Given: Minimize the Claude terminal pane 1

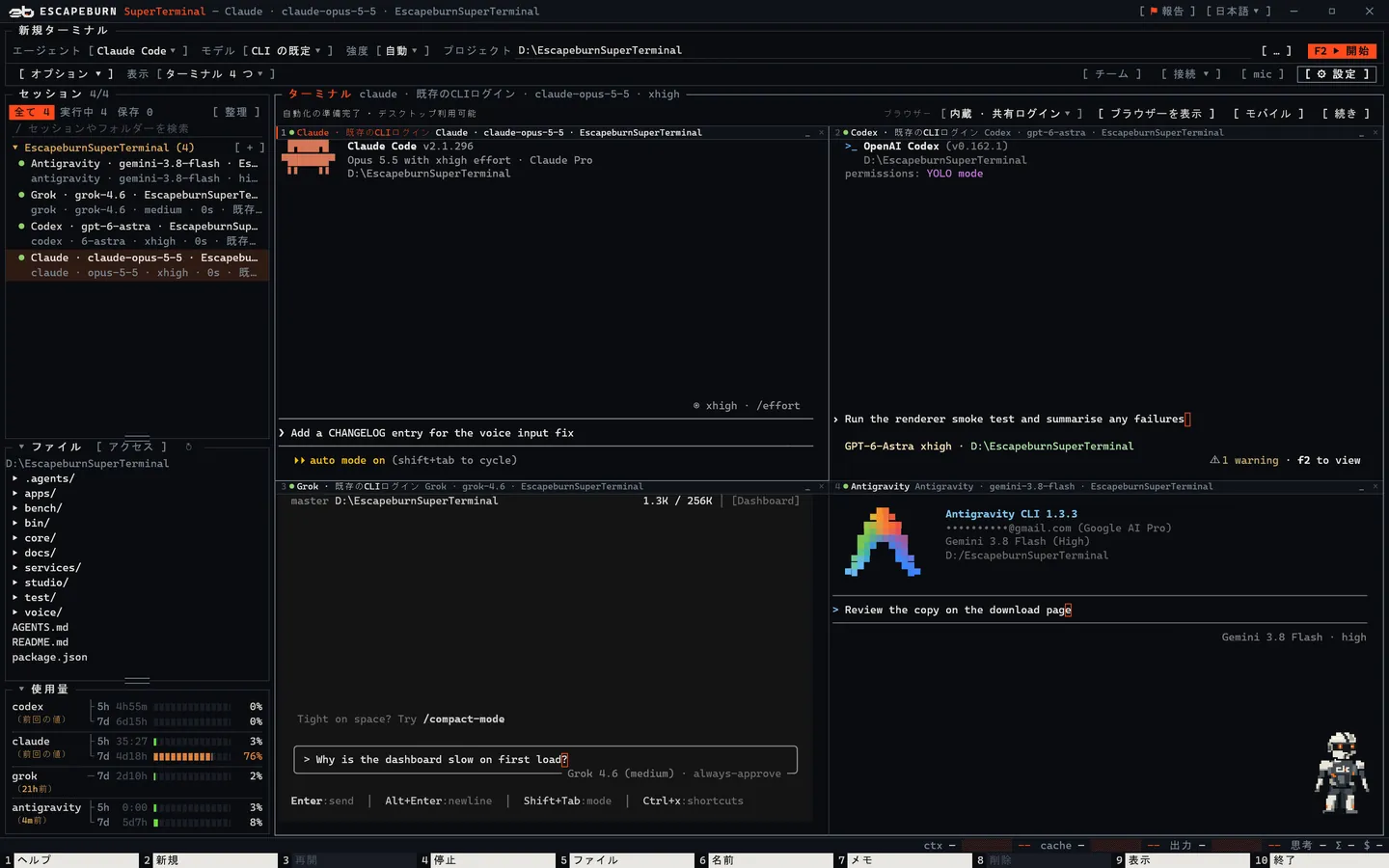Looking at the screenshot, I should (x=807, y=133).
